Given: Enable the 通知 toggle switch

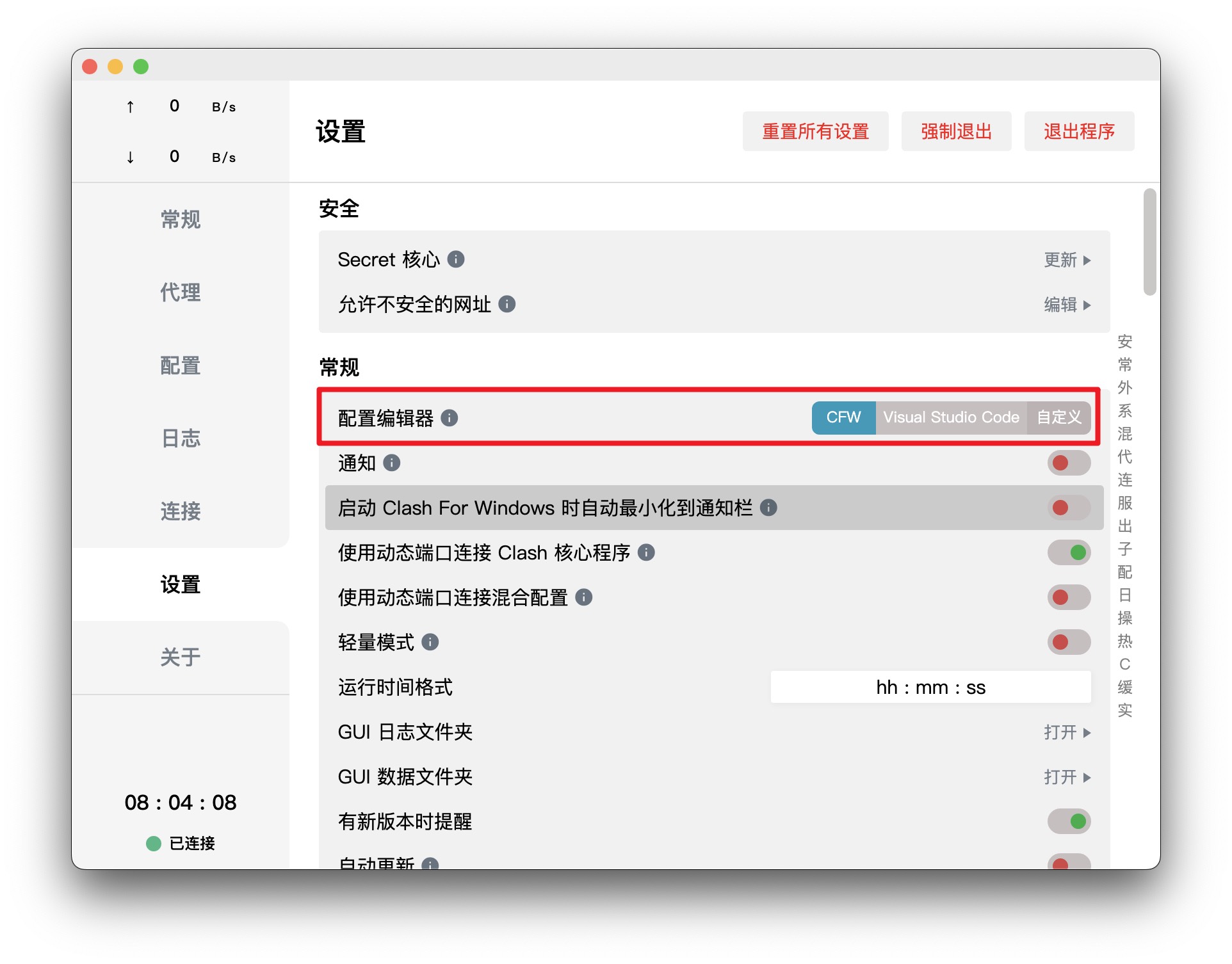Looking at the screenshot, I should pos(1068,463).
